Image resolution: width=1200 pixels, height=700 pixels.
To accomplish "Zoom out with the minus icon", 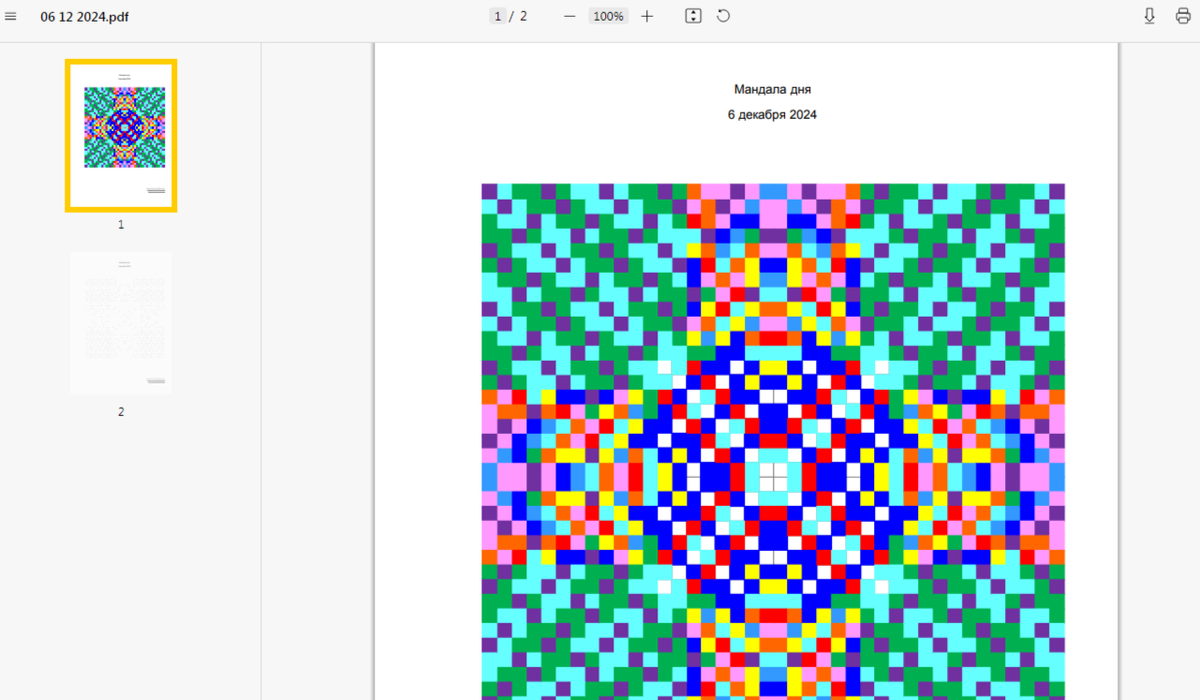I will (x=569, y=16).
